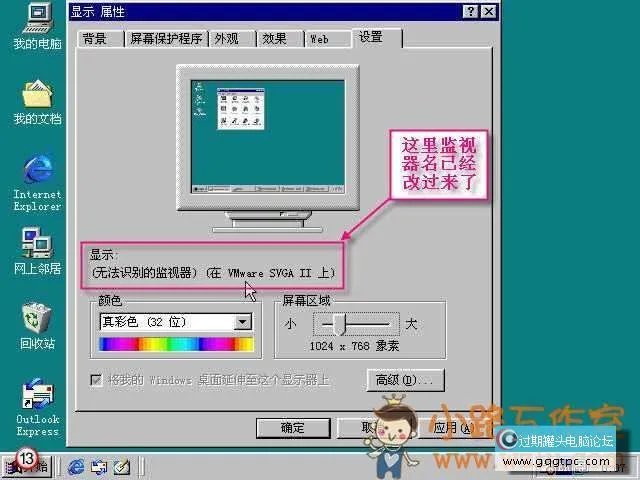Viewport: 640px width, 480px height.
Task: Launch Internet Explorer from quick launch bar
Action: (x=76, y=467)
